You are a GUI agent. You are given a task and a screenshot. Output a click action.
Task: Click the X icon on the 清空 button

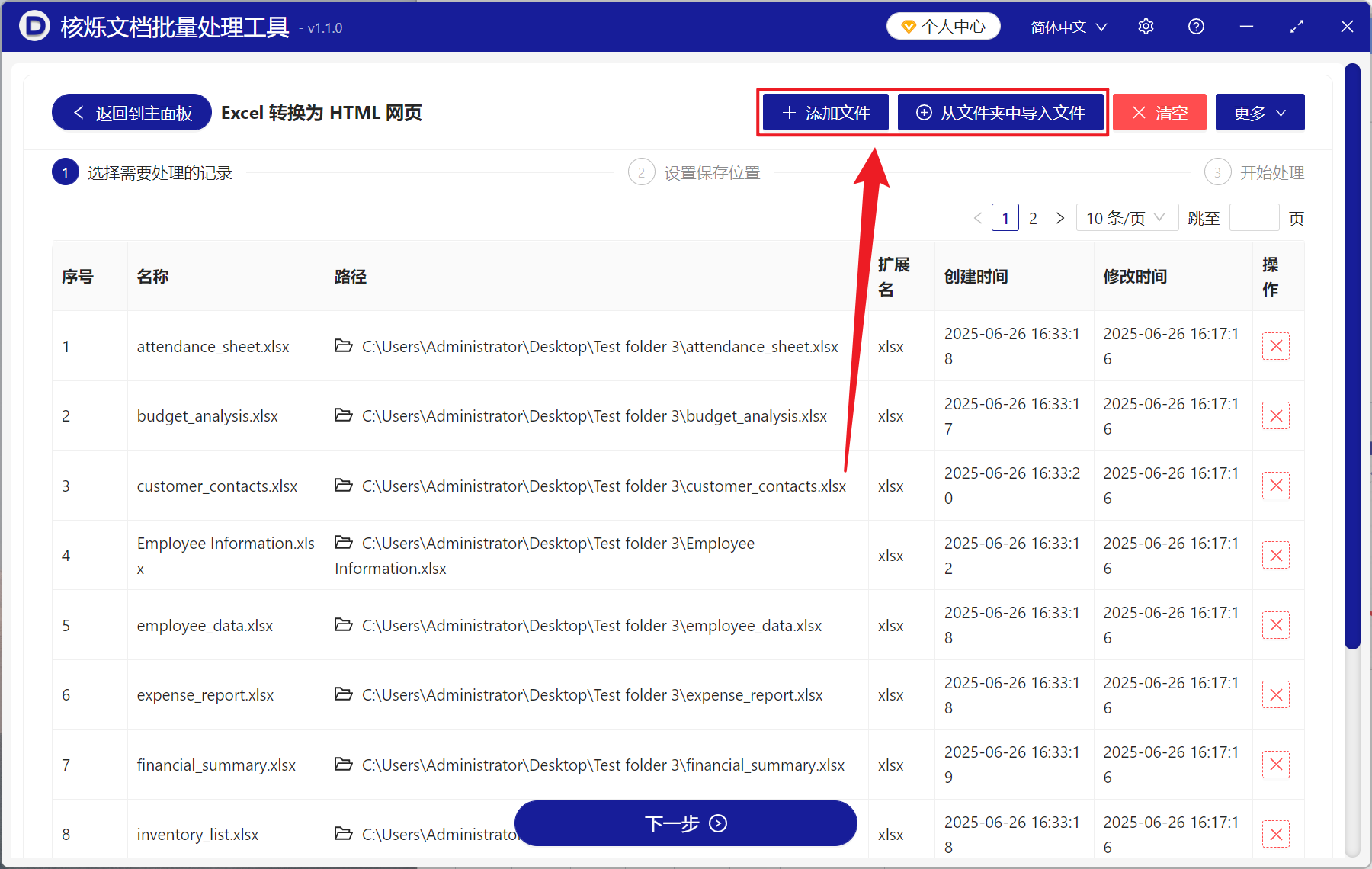coord(1139,112)
